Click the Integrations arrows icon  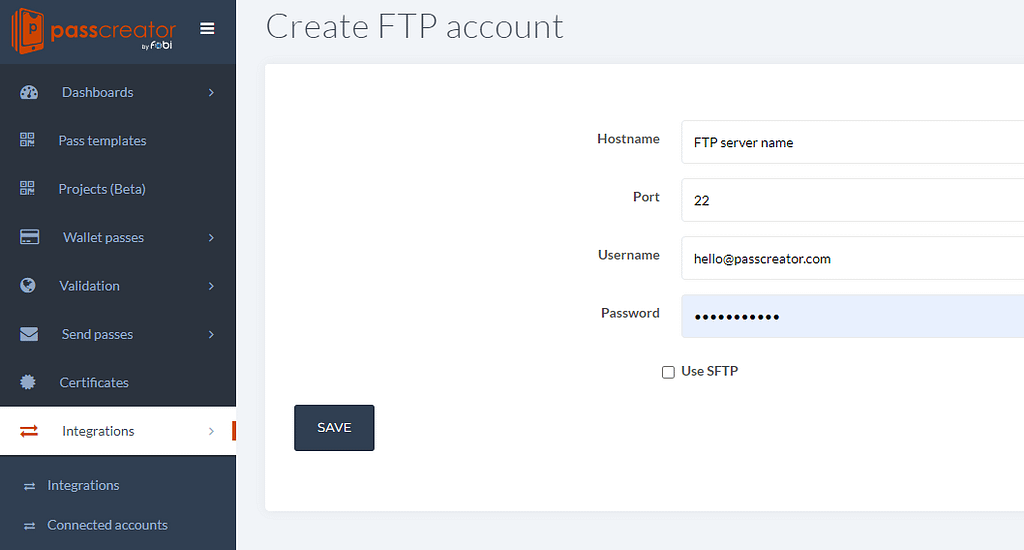(29, 431)
